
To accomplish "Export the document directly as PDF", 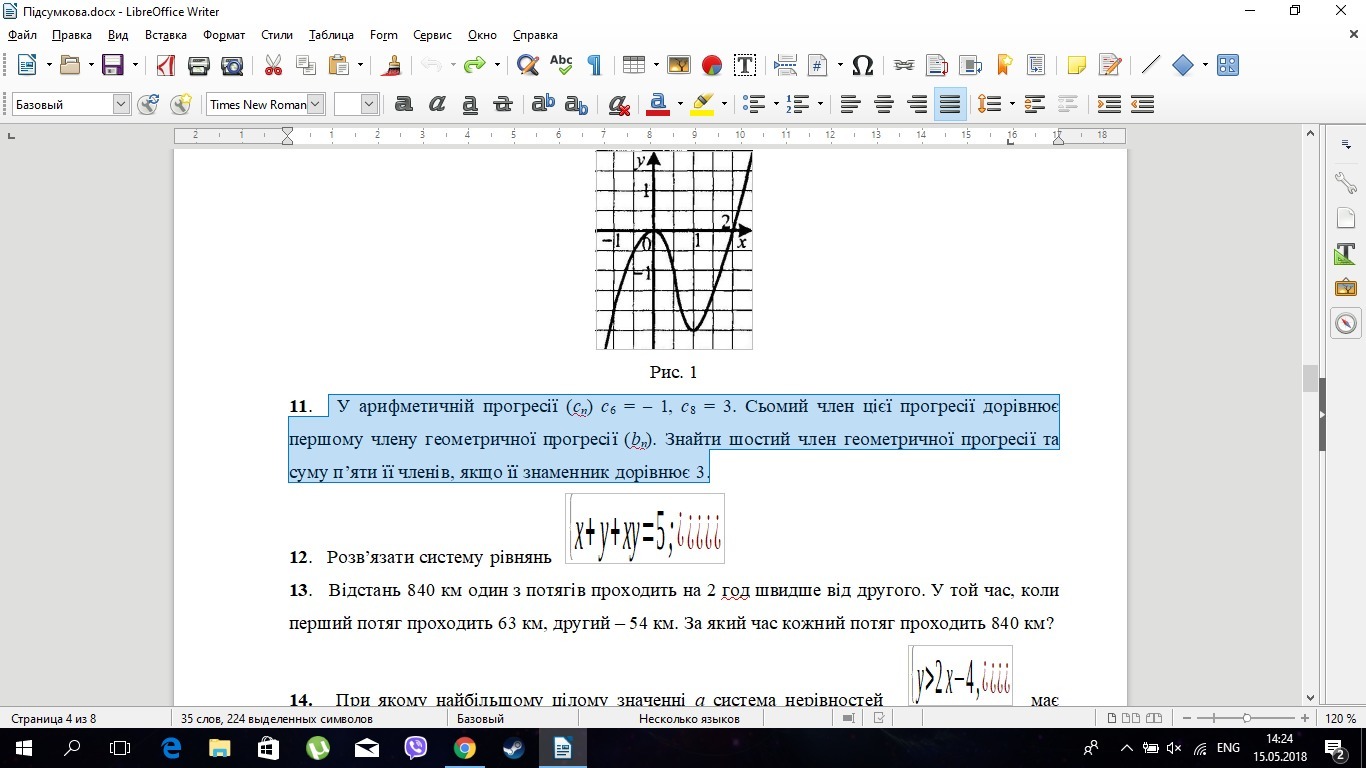I will (x=166, y=65).
